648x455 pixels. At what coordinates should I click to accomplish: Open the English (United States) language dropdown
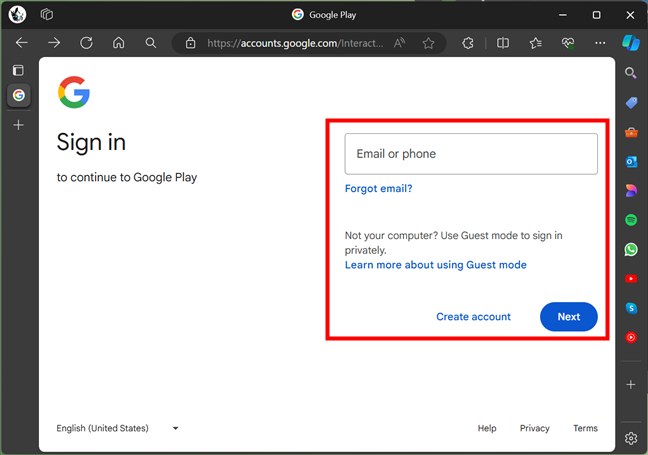coord(117,428)
